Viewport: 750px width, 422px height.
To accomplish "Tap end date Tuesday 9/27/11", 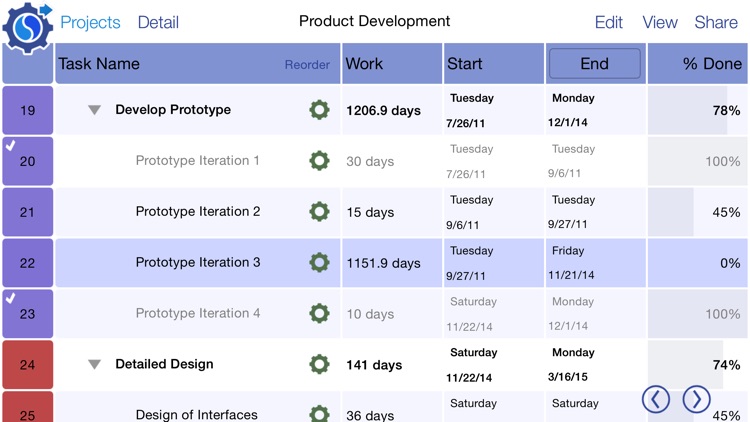I will coord(596,212).
